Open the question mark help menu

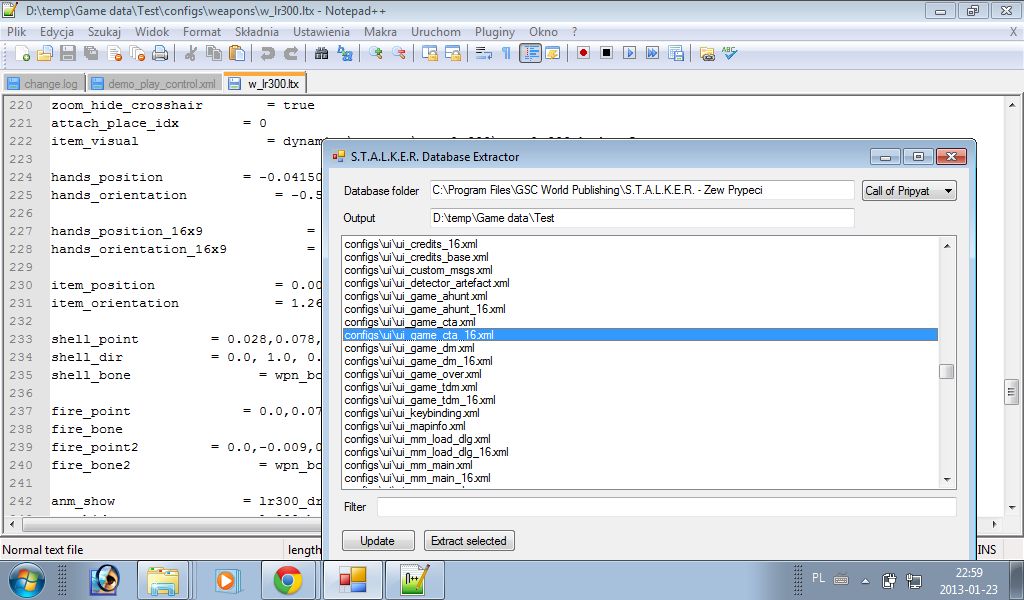coord(574,31)
